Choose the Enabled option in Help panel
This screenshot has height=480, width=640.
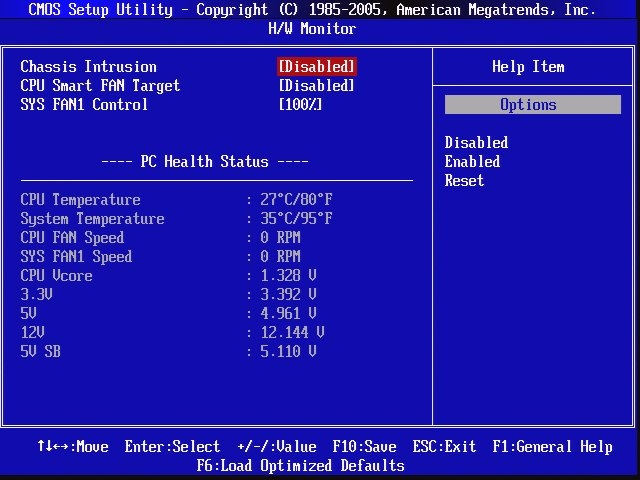(472, 162)
